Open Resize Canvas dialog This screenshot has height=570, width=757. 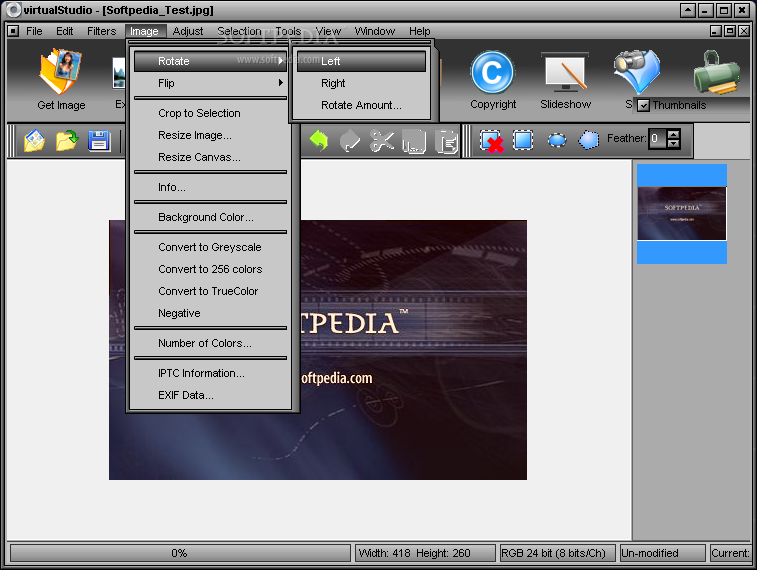[210, 157]
